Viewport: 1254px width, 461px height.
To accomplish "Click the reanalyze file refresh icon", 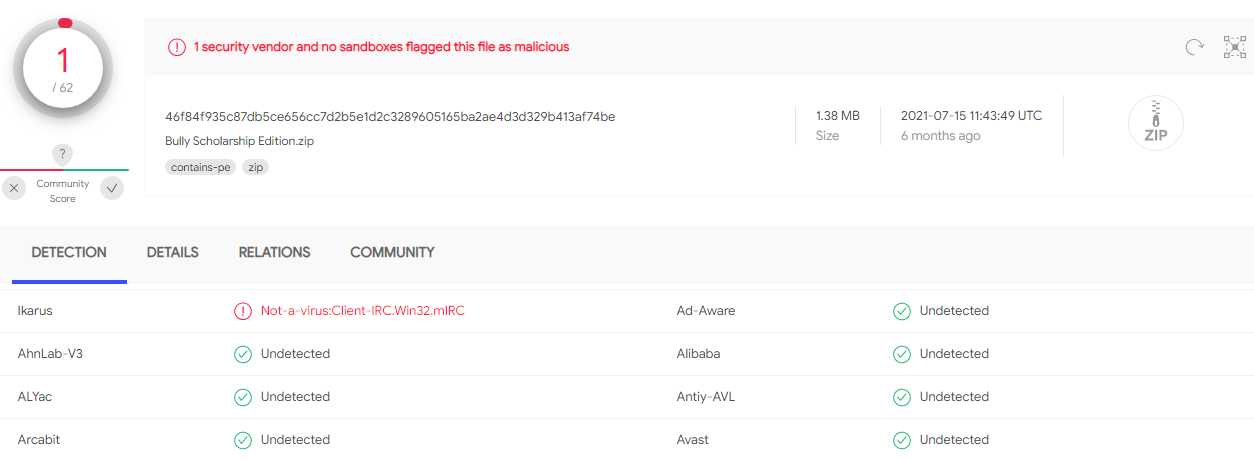I will 1194,47.
